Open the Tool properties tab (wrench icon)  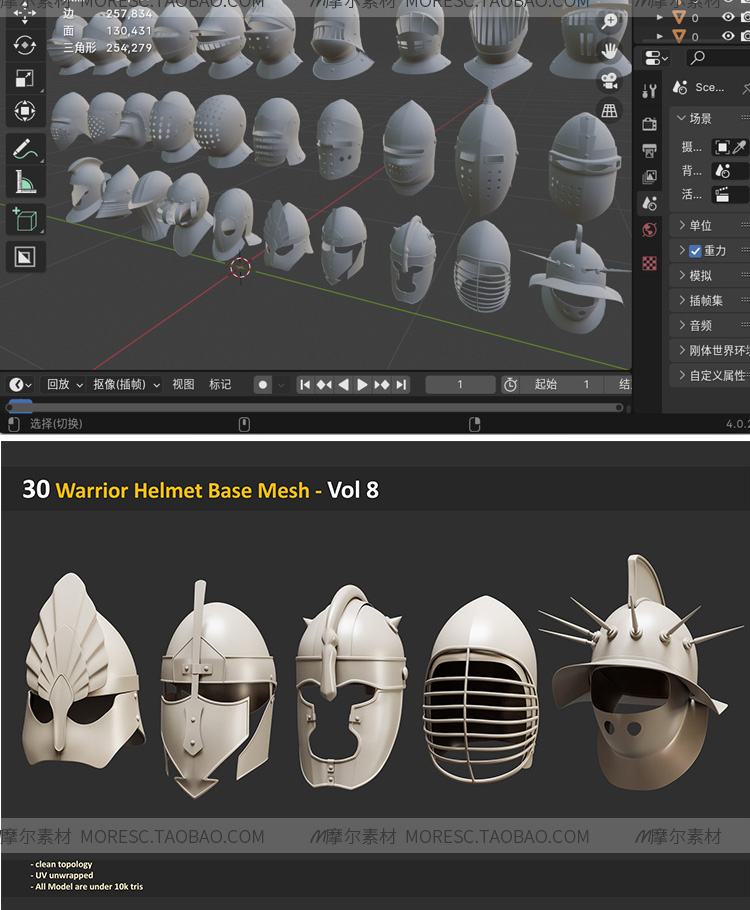[649, 91]
